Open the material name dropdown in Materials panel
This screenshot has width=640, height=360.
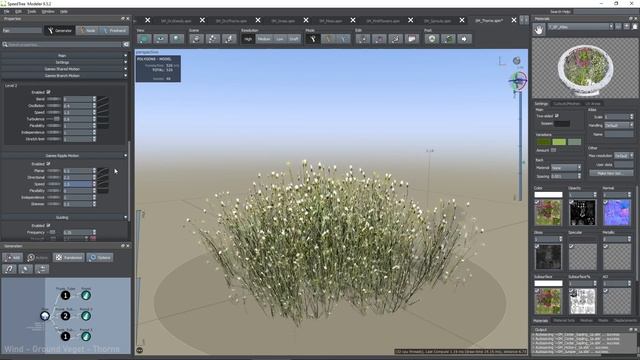(x=580, y=27)
